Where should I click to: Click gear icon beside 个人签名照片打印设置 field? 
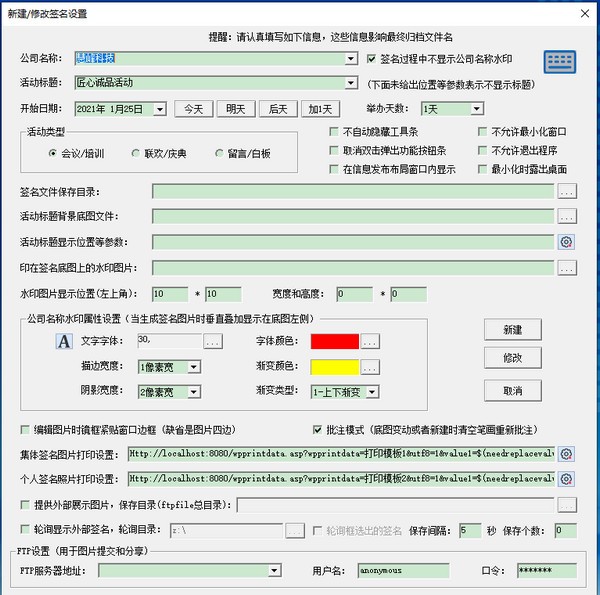(x=567, y=479)
